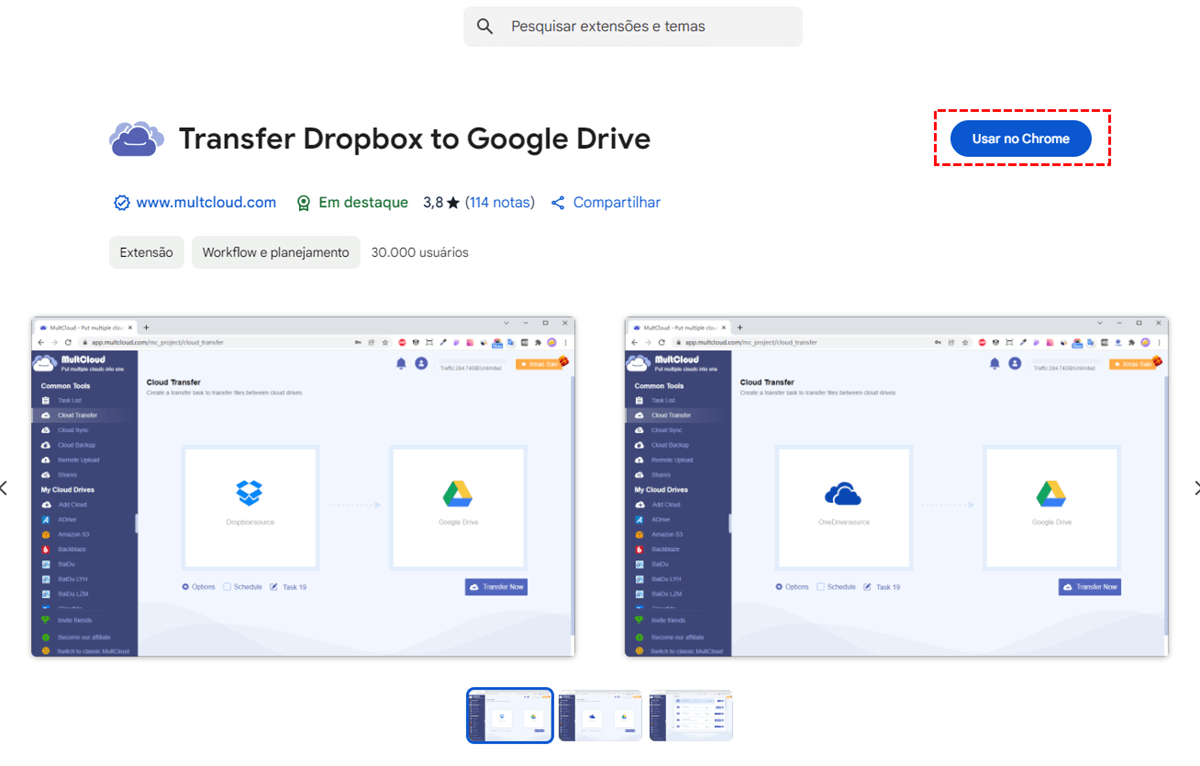1200x766 pixels.
Task: Select the Em destaque label
Action: tap(363, 202)
